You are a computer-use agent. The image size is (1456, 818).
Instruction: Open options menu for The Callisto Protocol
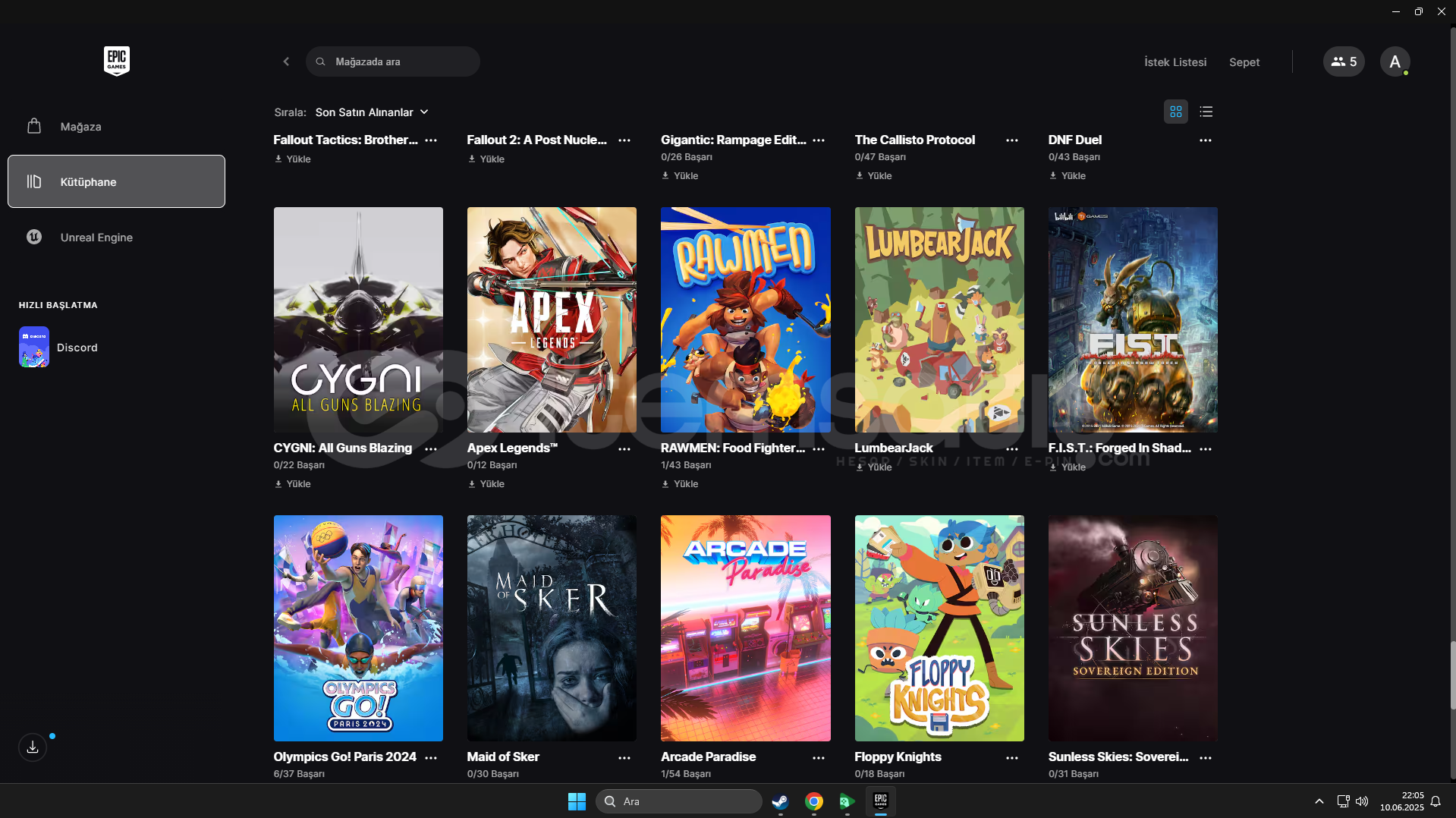[1012, 140]
